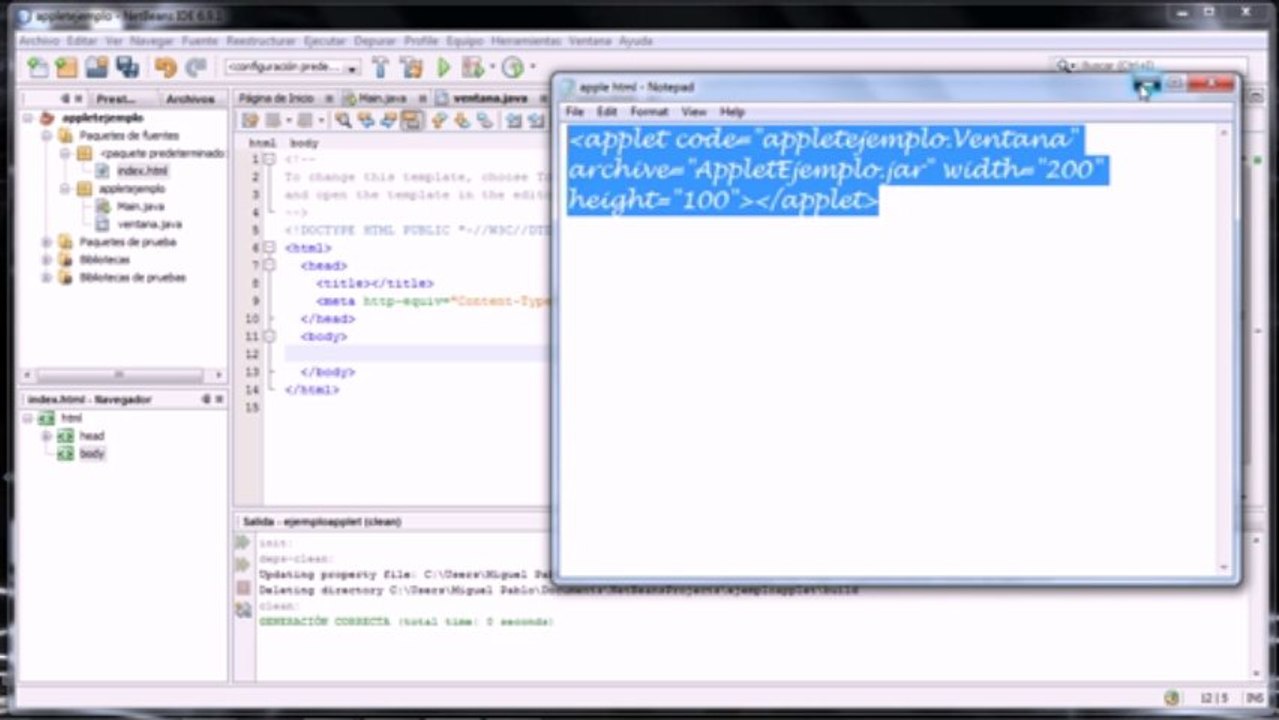This screenshot has height=720, width=1279.
Task: Open Notepad's Help menu
Action: 733,112
